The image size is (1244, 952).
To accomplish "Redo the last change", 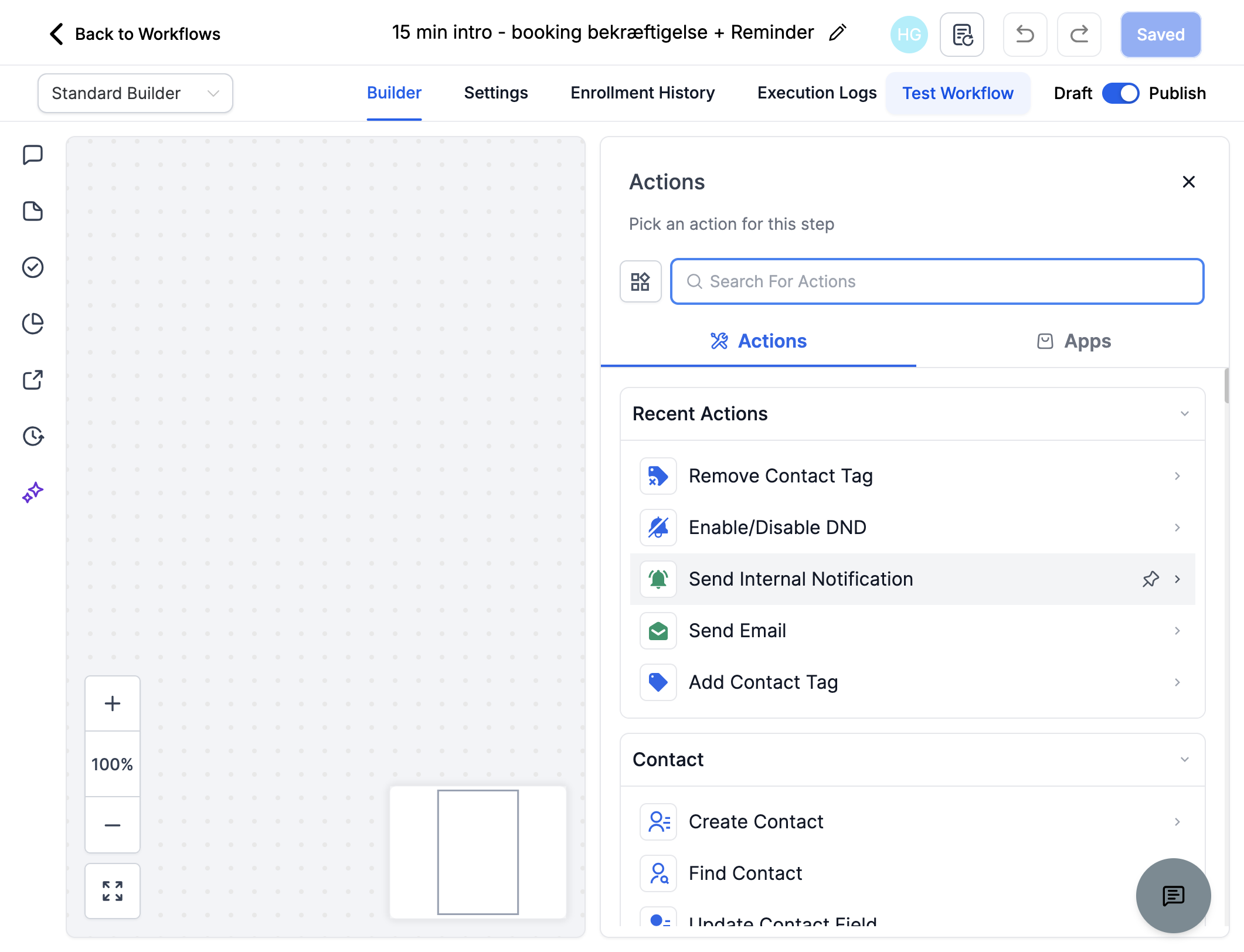I will pyautogui.click(x=1079, y=35).
